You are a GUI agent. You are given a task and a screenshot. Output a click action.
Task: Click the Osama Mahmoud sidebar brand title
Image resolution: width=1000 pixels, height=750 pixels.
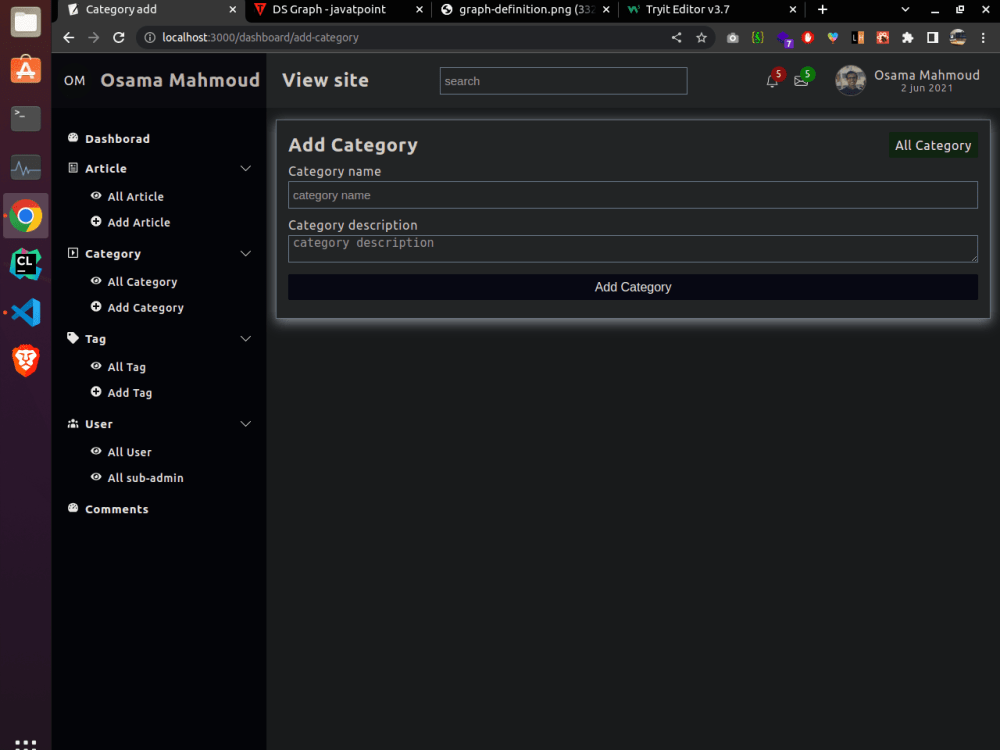180,80
